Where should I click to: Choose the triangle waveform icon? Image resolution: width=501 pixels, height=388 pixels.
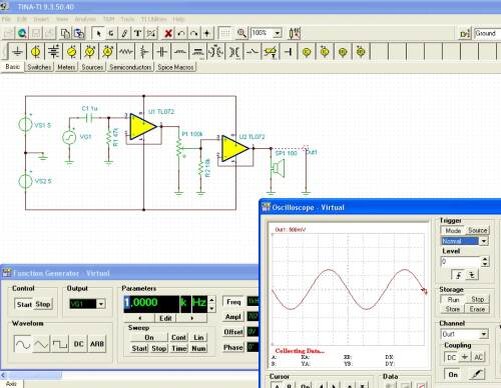click(42, 344)
